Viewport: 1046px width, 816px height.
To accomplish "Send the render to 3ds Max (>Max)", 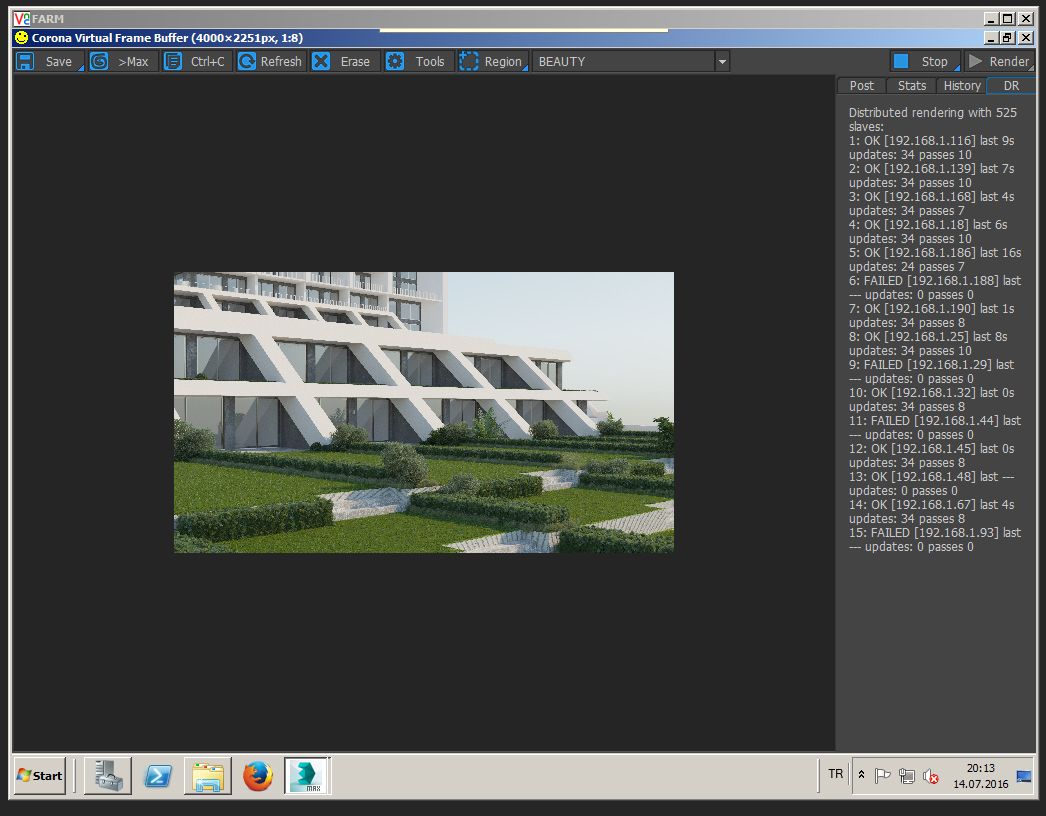I will 122,61.
